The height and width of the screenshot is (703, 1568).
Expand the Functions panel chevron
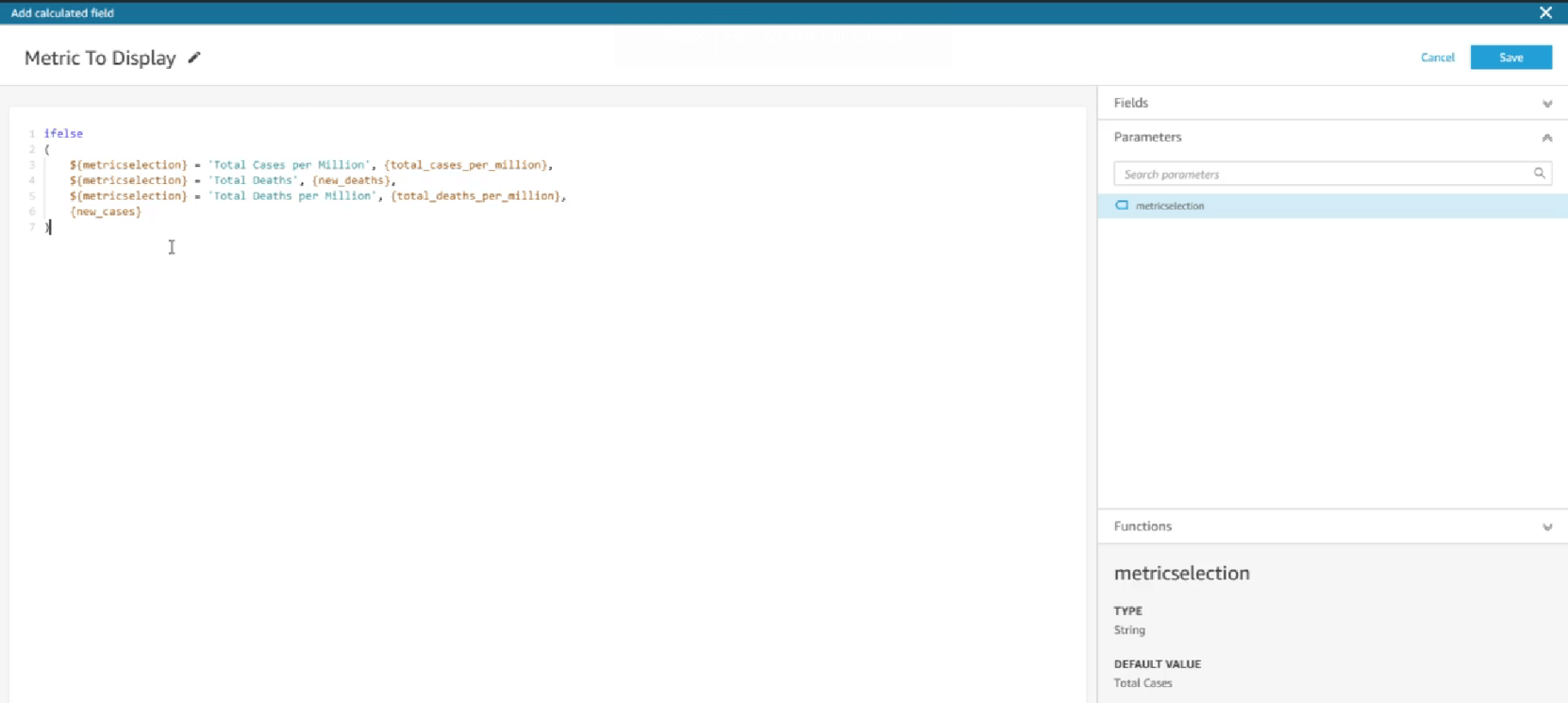[x=1547, y=527]
